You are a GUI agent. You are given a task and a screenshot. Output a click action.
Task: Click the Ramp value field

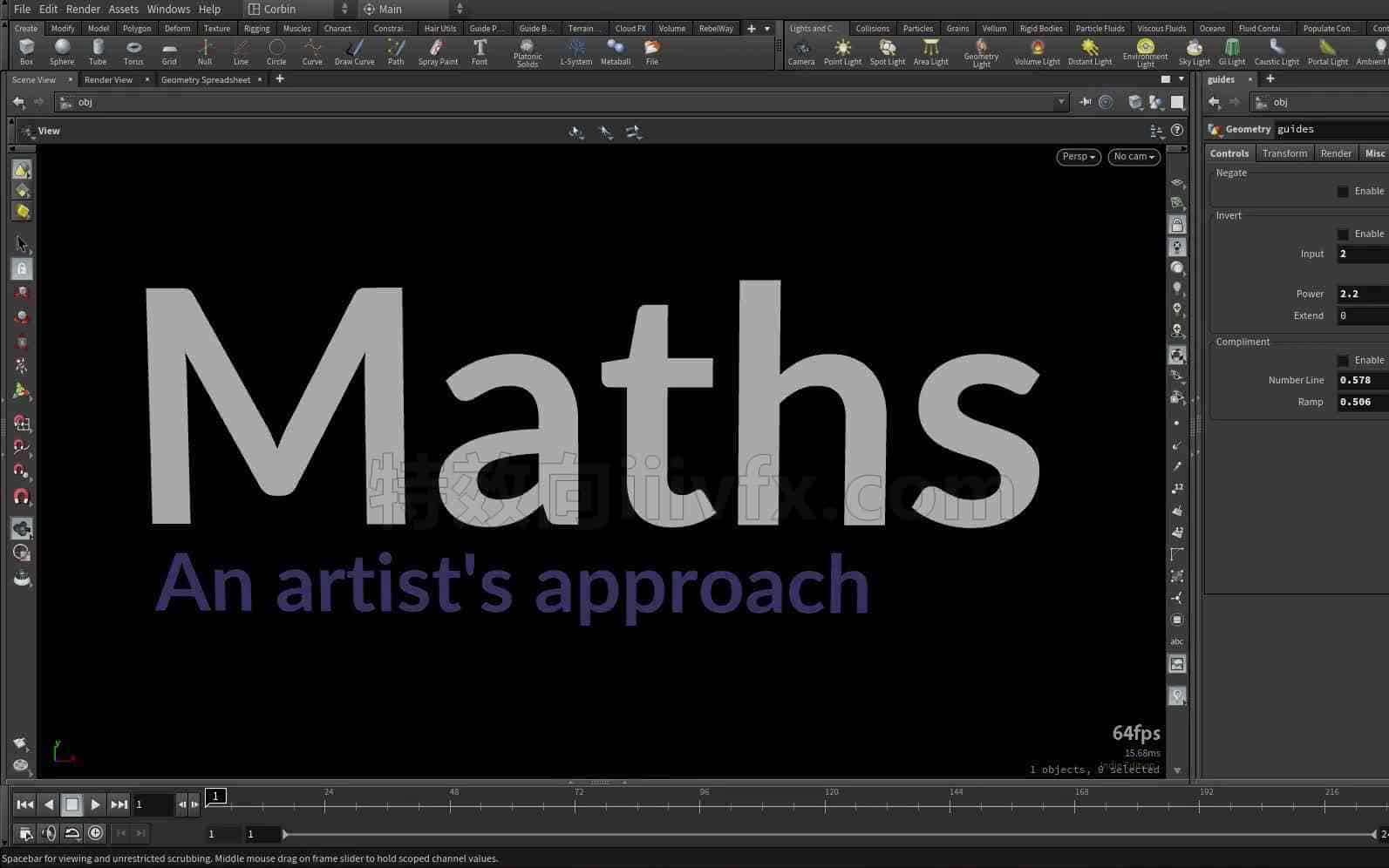[1363, 402]
